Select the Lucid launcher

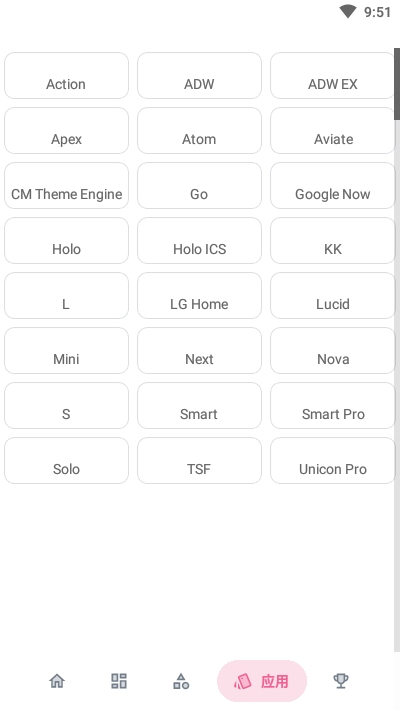pyautogui.click(x=333, y=296)
